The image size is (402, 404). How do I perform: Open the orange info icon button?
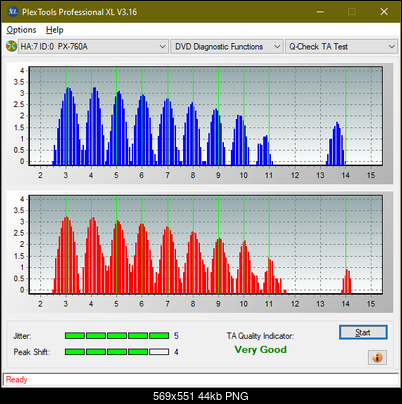pyautogui.click(x=377, y=357)
